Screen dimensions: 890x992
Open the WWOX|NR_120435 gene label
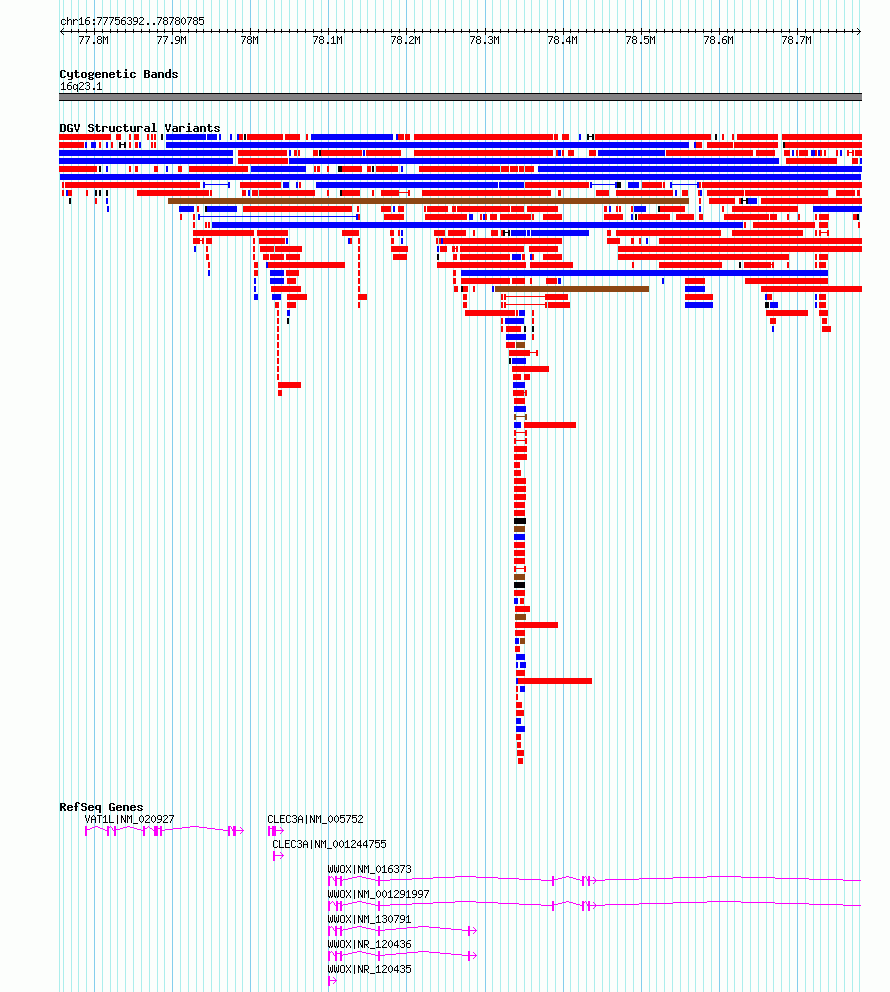369,969
